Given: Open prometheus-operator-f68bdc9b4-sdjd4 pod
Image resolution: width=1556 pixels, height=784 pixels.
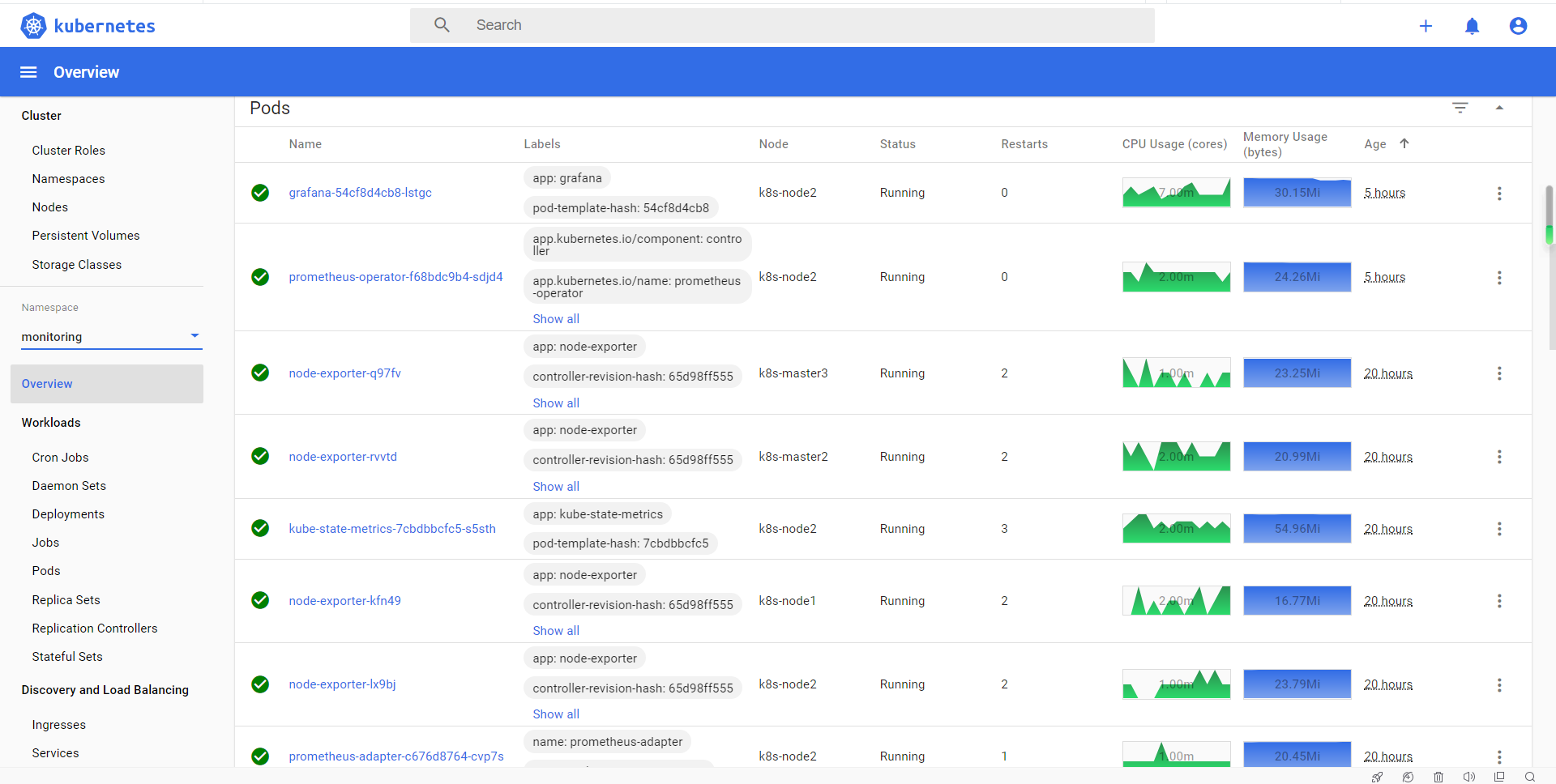Looking at the screenshot, I should (x=396, y=277).
